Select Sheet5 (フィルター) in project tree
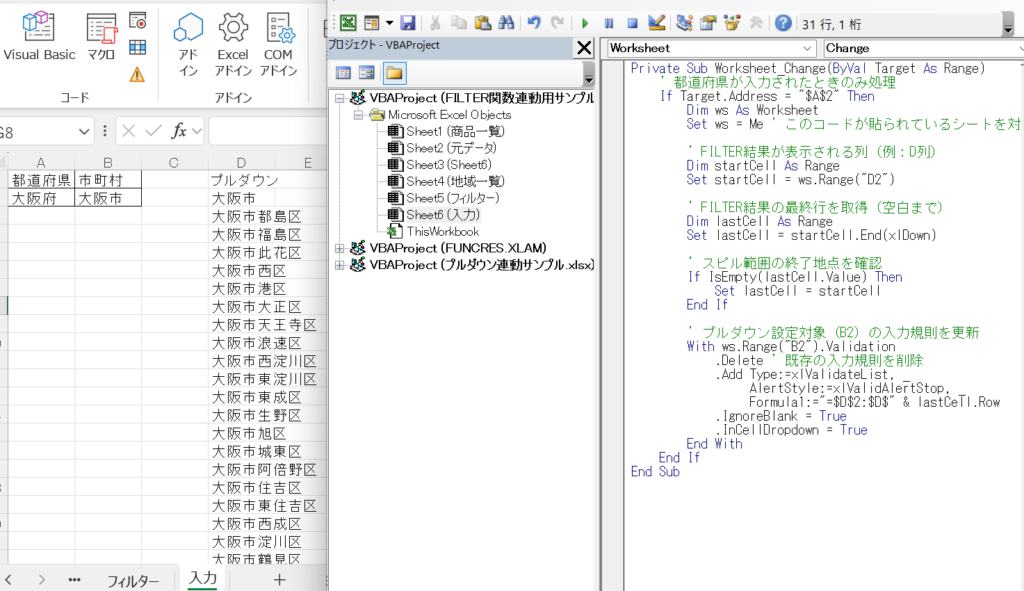This screenshot has height=591, width=1024. (x=444, y=198)
